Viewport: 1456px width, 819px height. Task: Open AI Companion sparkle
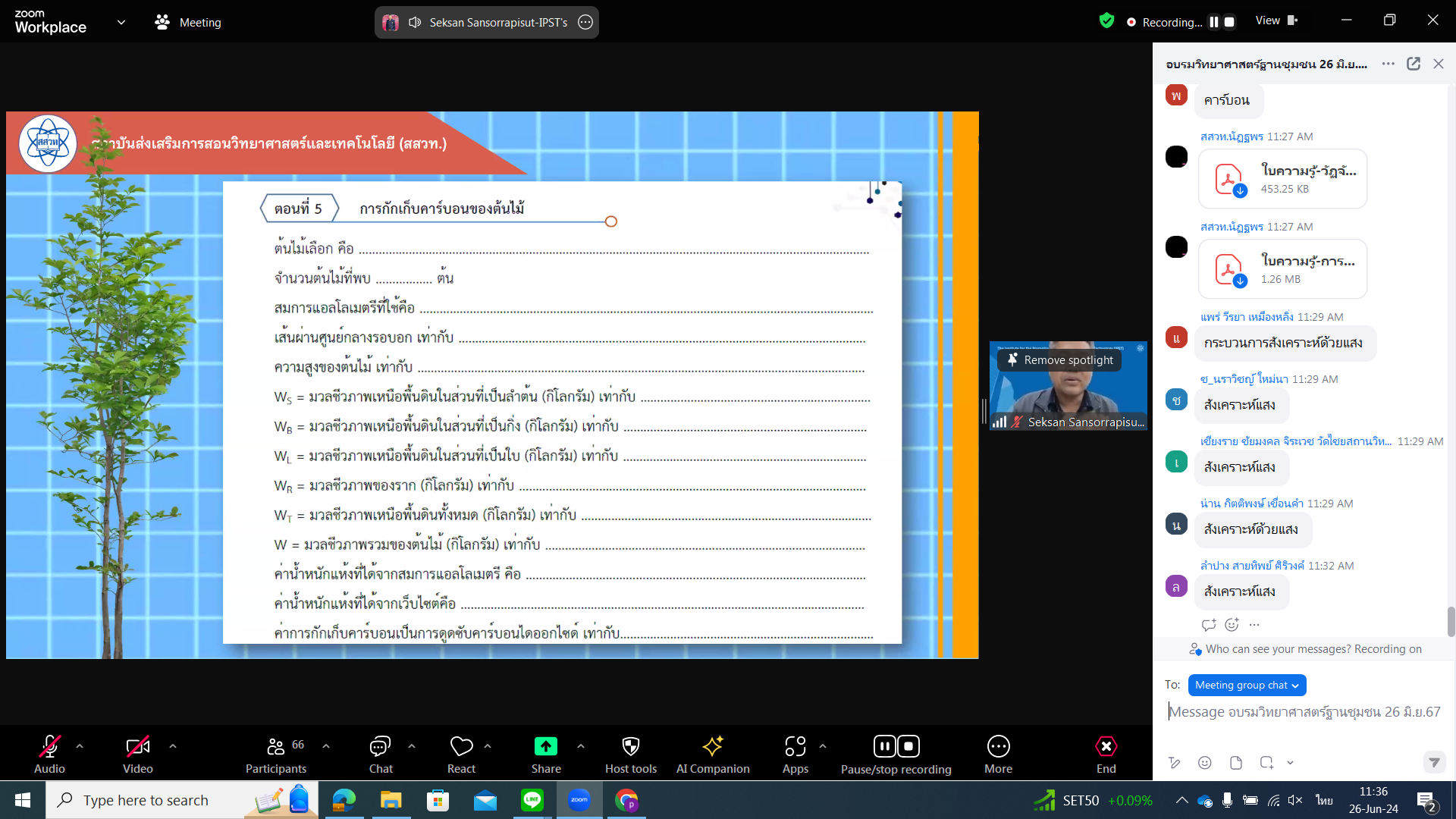click(713, 754)
